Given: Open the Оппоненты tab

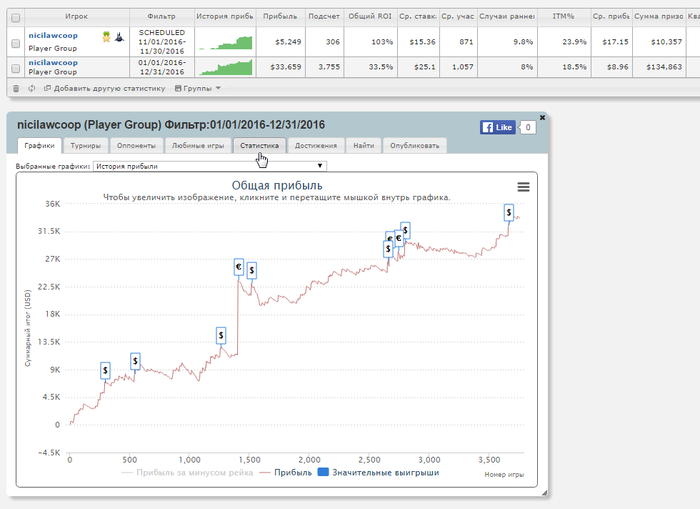Looking at the screenshot, I should [136, 146].
